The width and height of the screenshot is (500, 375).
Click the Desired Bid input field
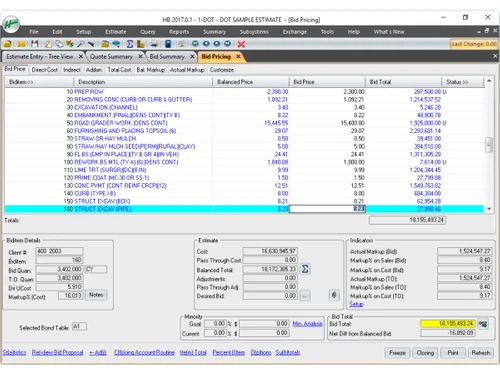click(270, 295)
